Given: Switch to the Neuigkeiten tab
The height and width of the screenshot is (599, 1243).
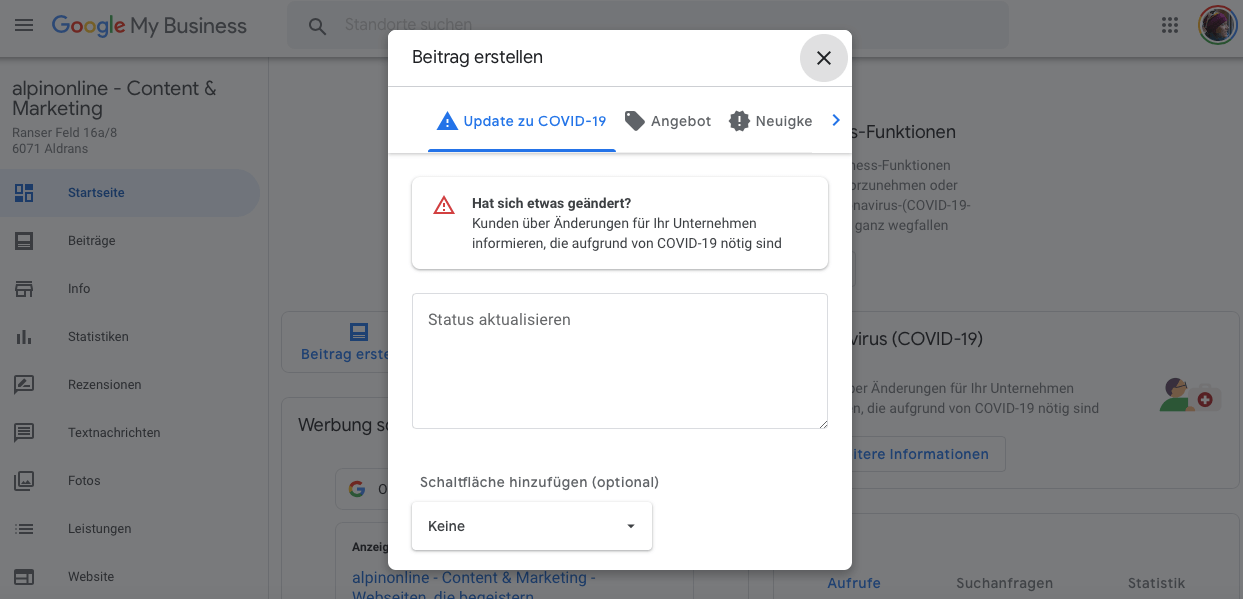Looking at the screenshot, I should pos(770,121).
